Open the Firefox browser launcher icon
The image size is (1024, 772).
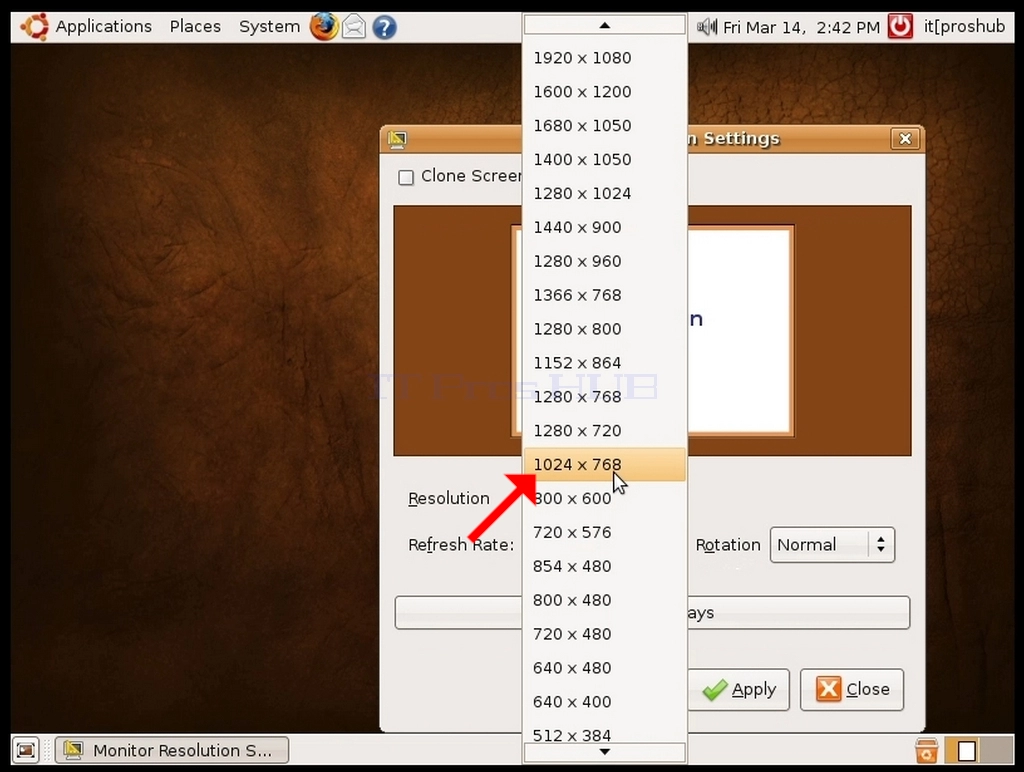tap(324, 27)
